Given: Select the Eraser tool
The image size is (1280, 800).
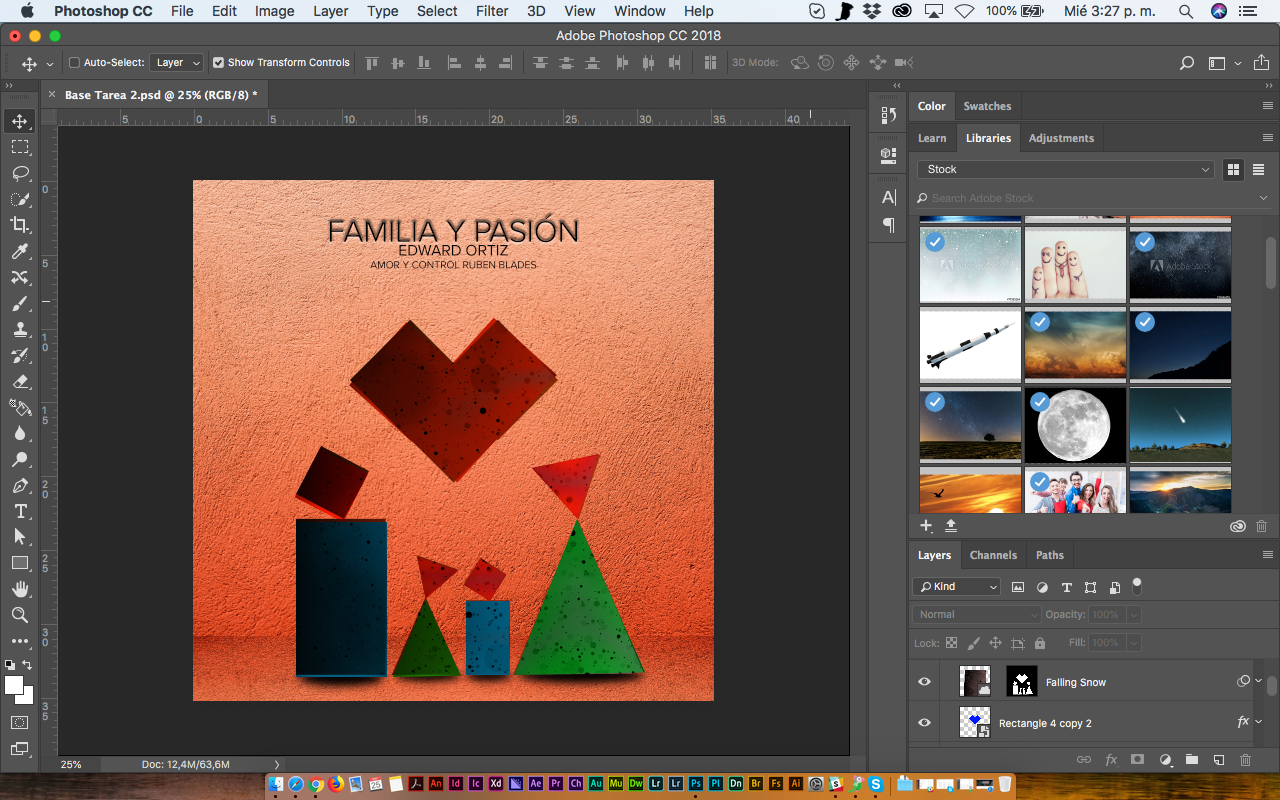Looking at the screenshot, I should (20, 381).
